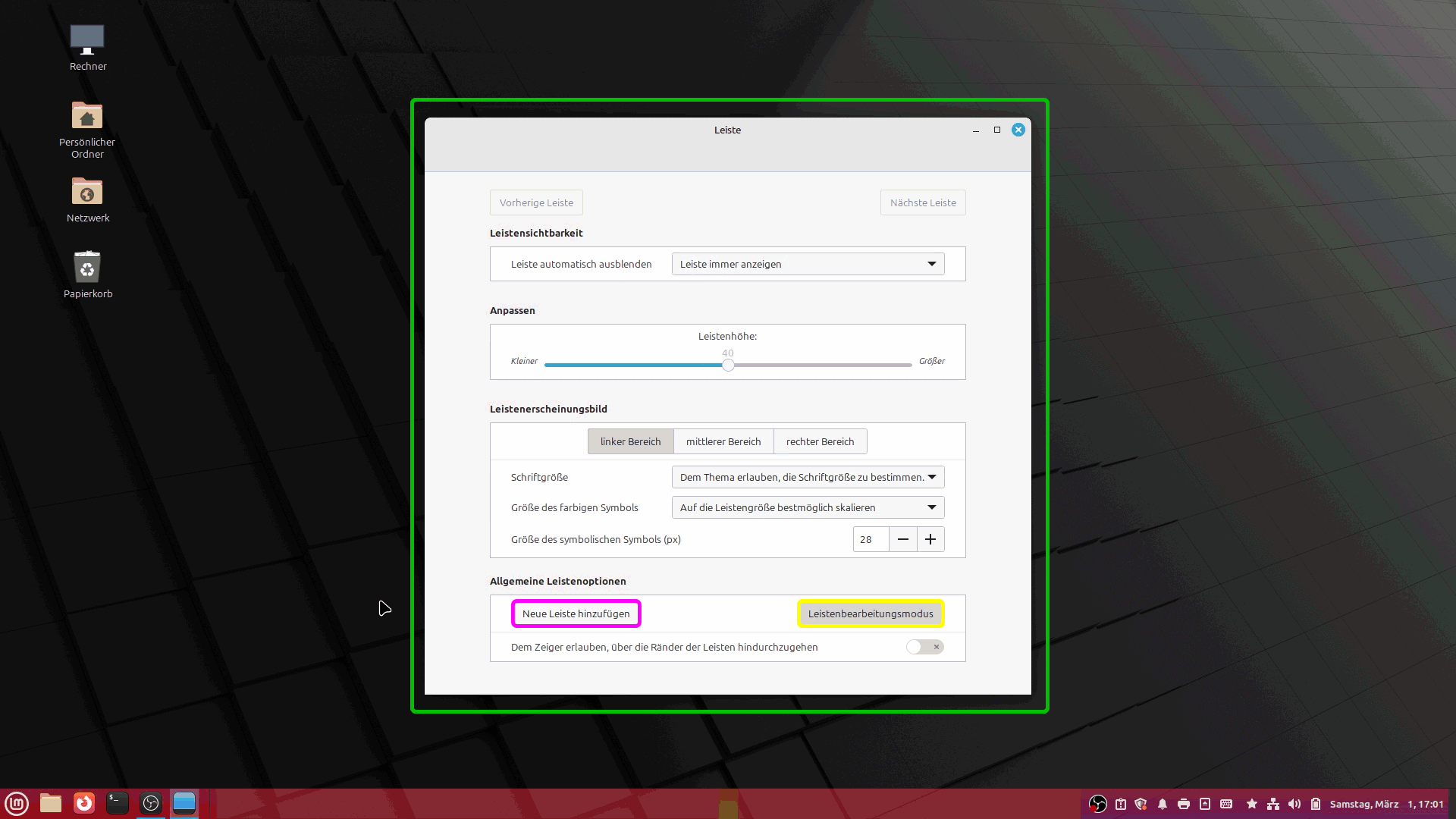1456x819 pixels.
Task: Click Neue Leiste hinzufügen button
Action: (576, 613)
